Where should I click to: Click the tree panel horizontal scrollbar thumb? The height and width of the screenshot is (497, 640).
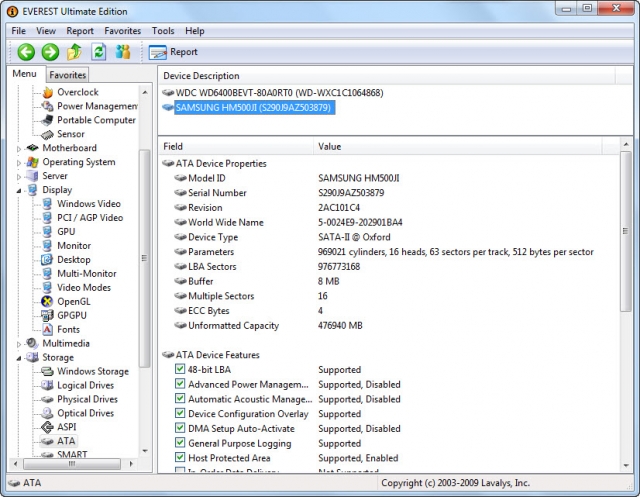coord(72,464)
